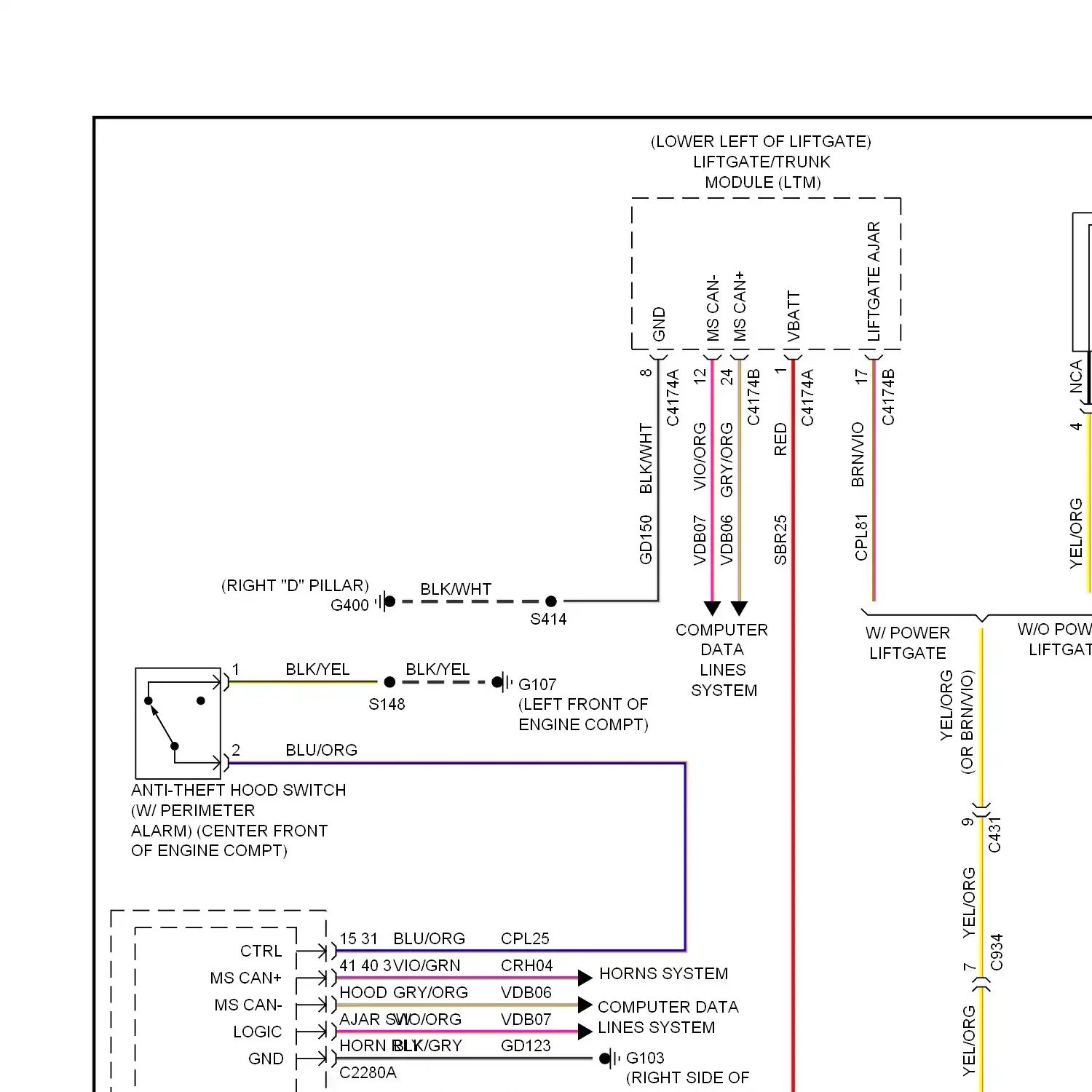1092x1092 pixels.
Task: Click the horizontal "MS CAN+" module pin label
Action: [x=246, y=978]
